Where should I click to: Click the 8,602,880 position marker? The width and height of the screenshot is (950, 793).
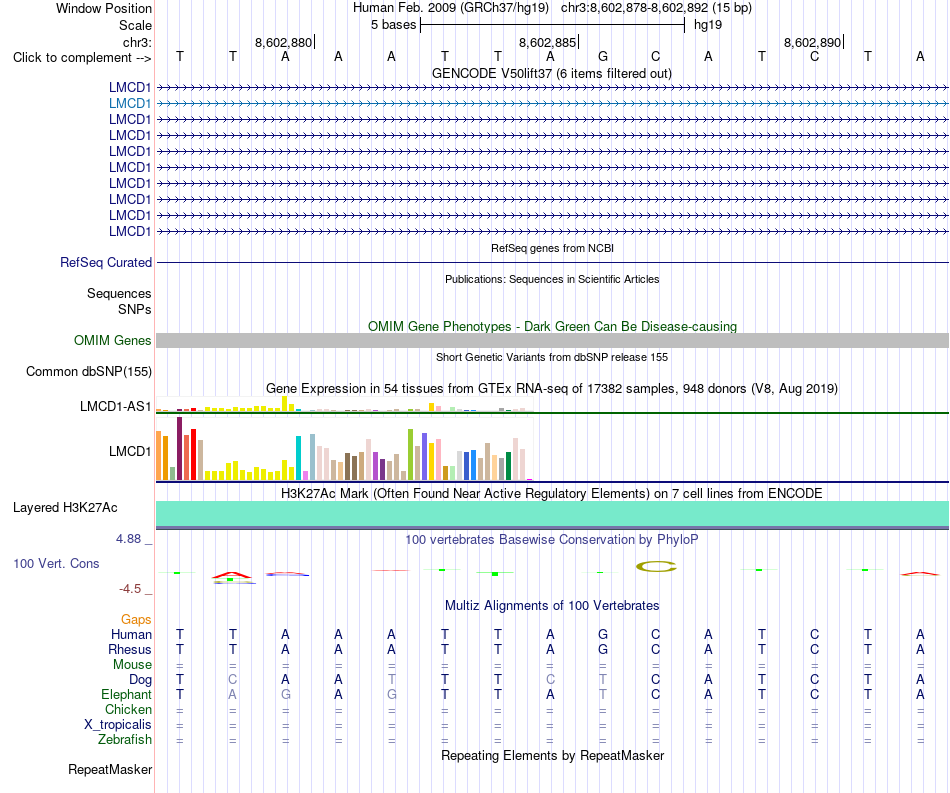[284, 42]
